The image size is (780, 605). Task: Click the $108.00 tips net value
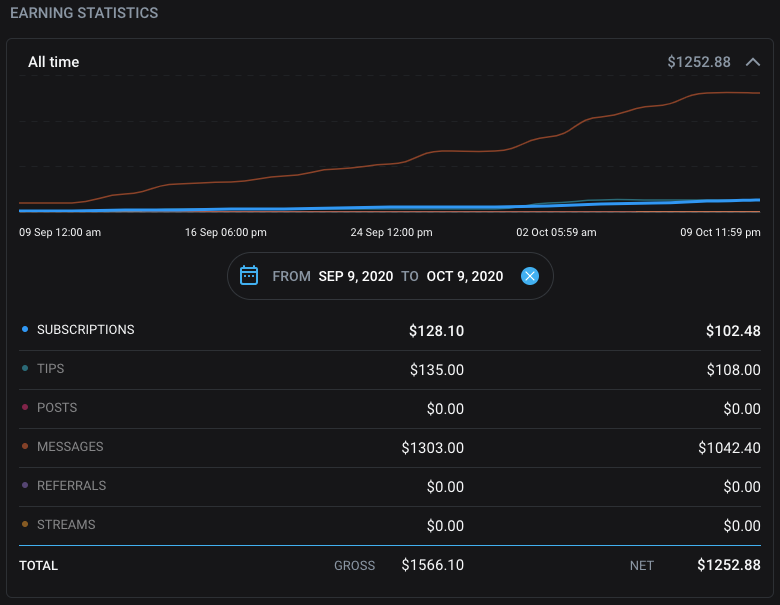coord(734,370)
